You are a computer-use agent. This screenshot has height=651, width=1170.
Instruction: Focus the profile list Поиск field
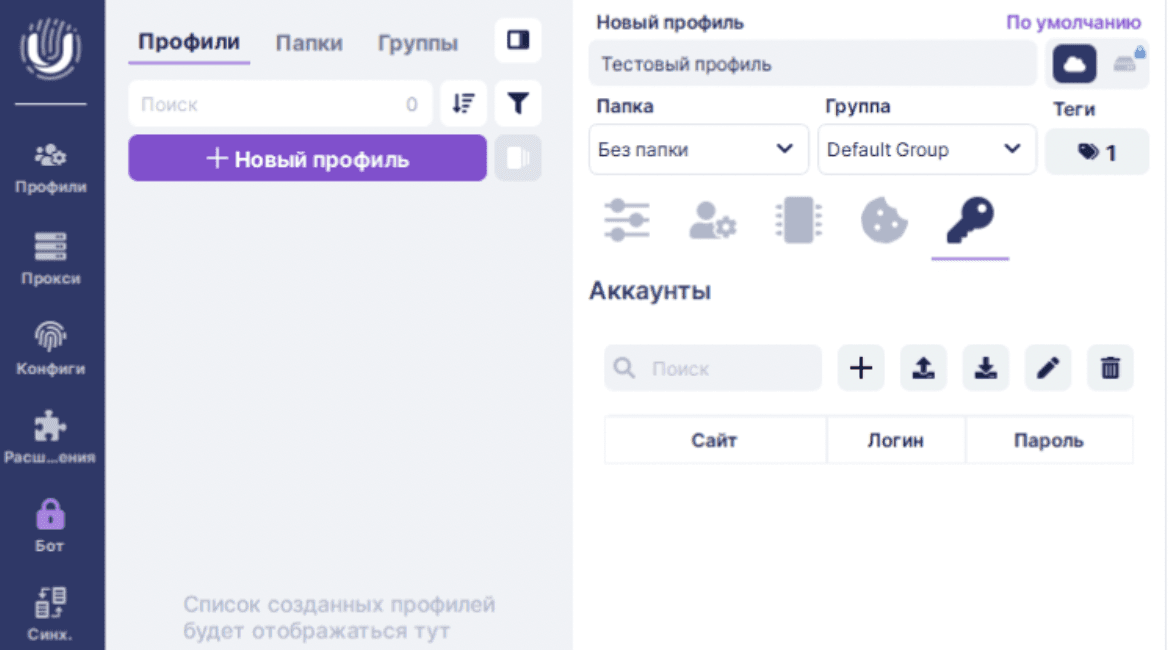point(281,104)
